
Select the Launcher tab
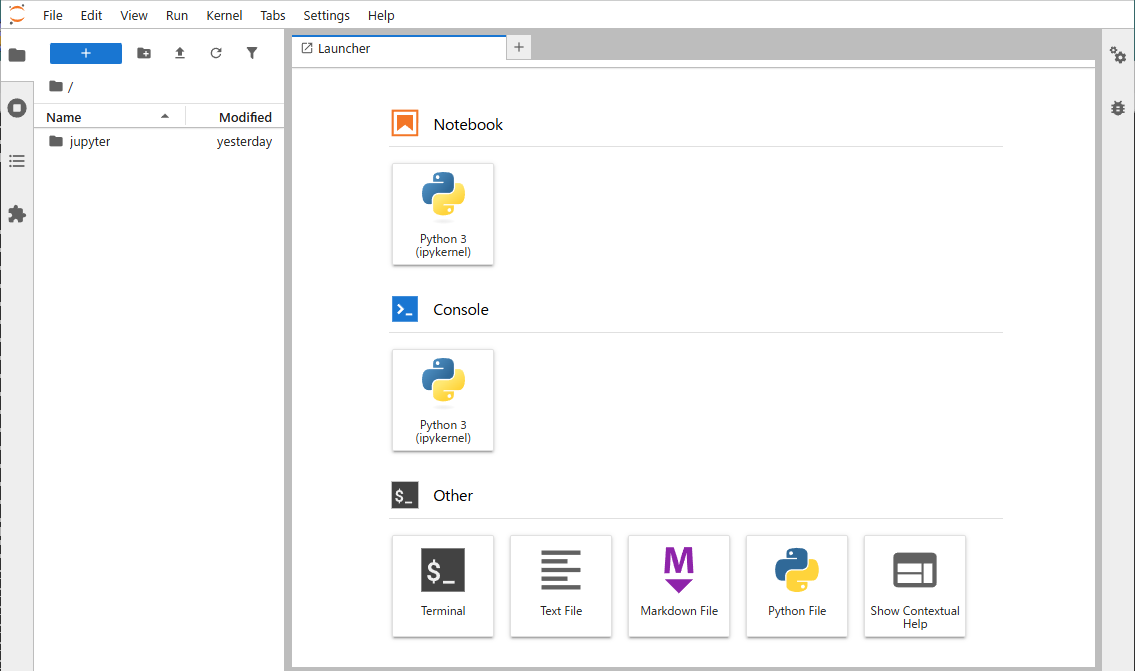pyautogui.click(x=399, y=48)
